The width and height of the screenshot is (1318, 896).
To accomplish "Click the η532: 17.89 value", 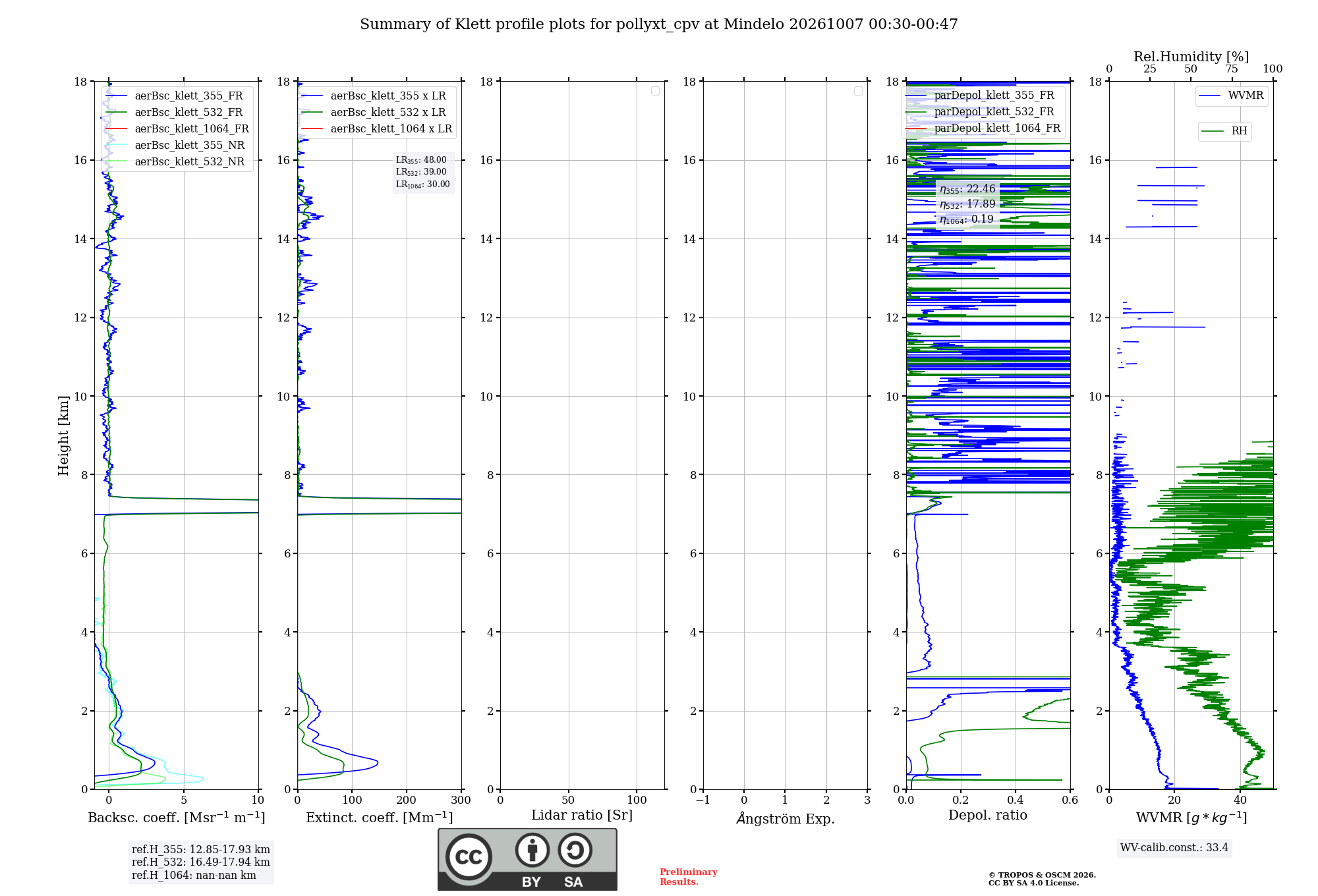I will (x=967, y=204).
